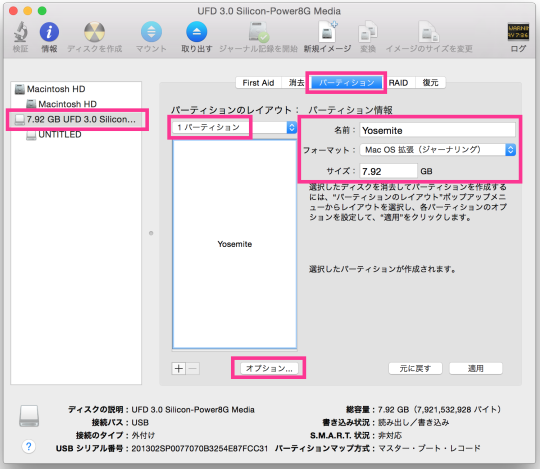This screenshot has width=540, height=469.
Task: Click the Verify microscope icon in toolbar
Action: (21, 32)
